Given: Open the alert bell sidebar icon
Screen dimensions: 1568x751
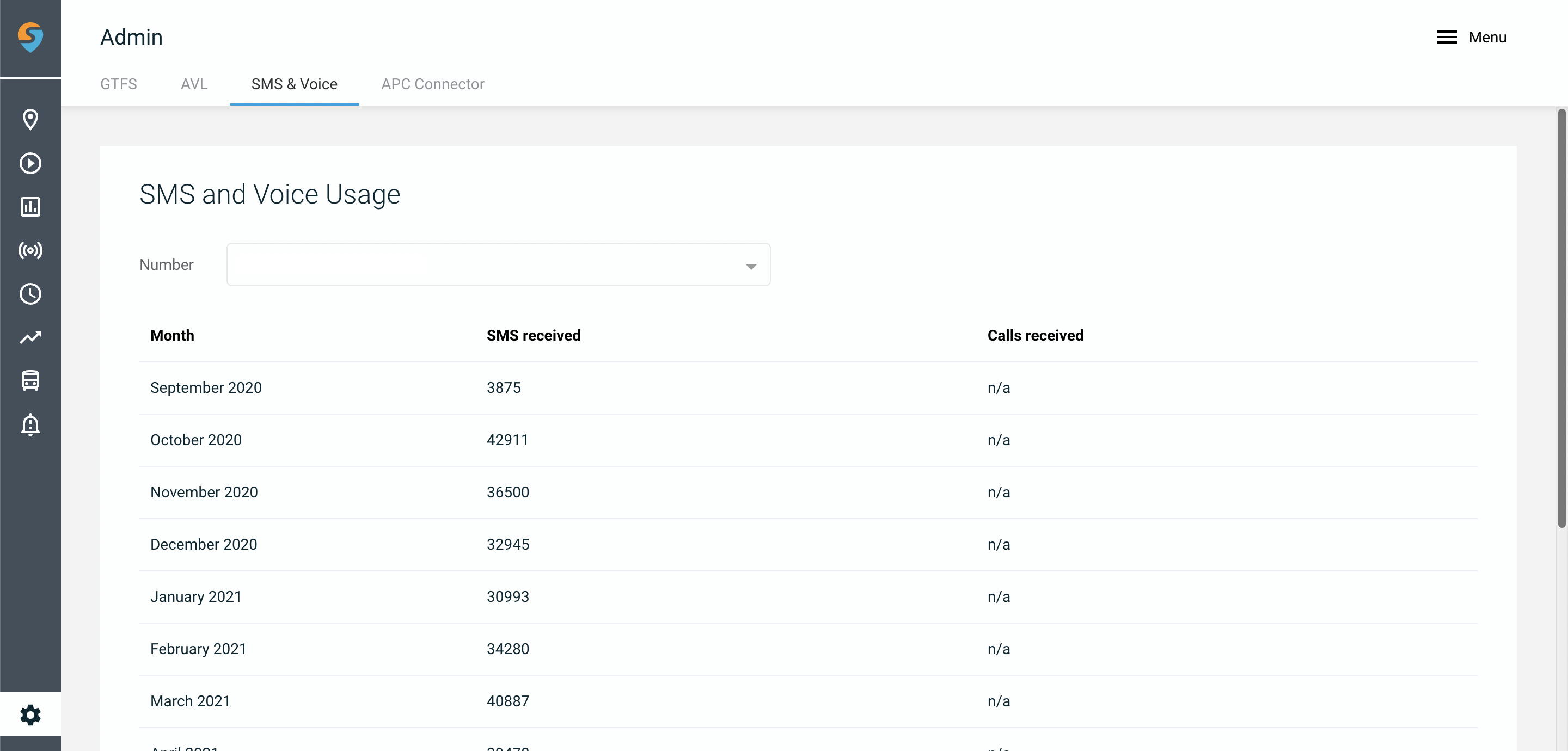Looking at the screenshot, I should 30,425.
